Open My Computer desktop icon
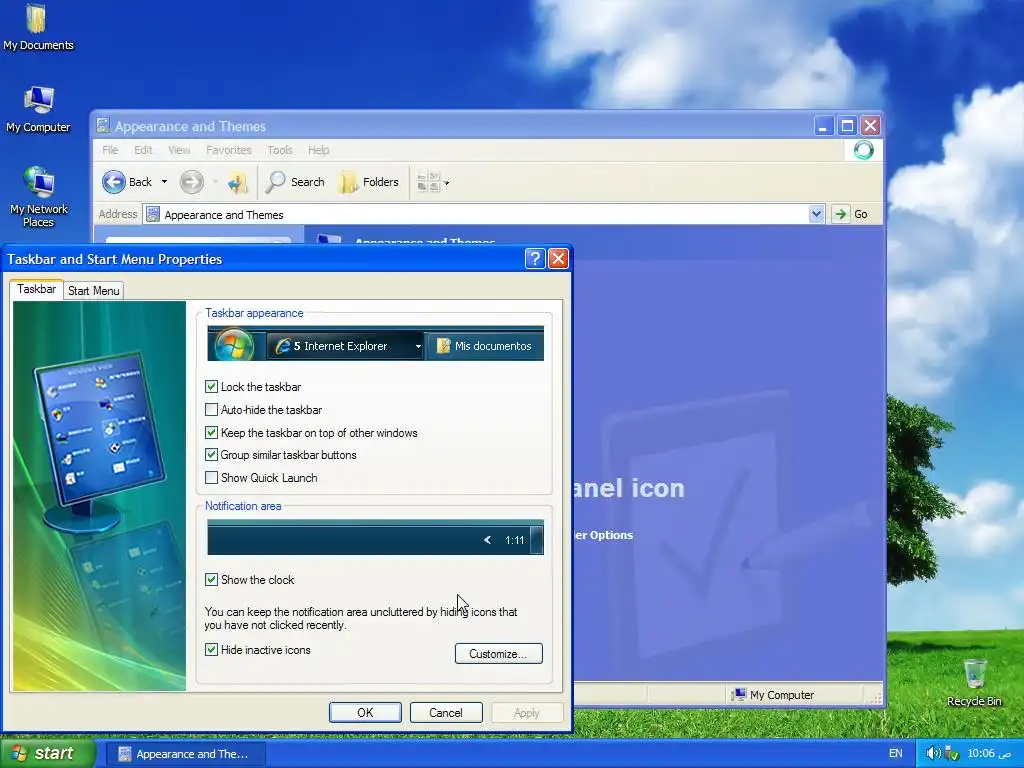 click(38, 110)
